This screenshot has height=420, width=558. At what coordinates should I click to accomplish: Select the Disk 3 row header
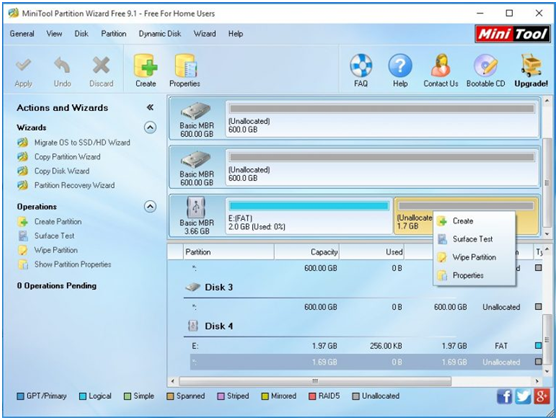coord(219,287)
